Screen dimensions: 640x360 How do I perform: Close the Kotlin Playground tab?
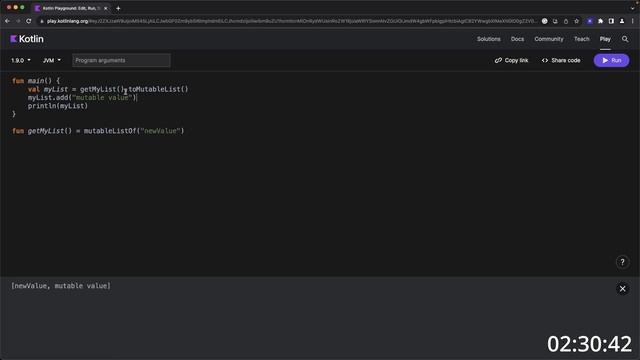pos(105,8)
